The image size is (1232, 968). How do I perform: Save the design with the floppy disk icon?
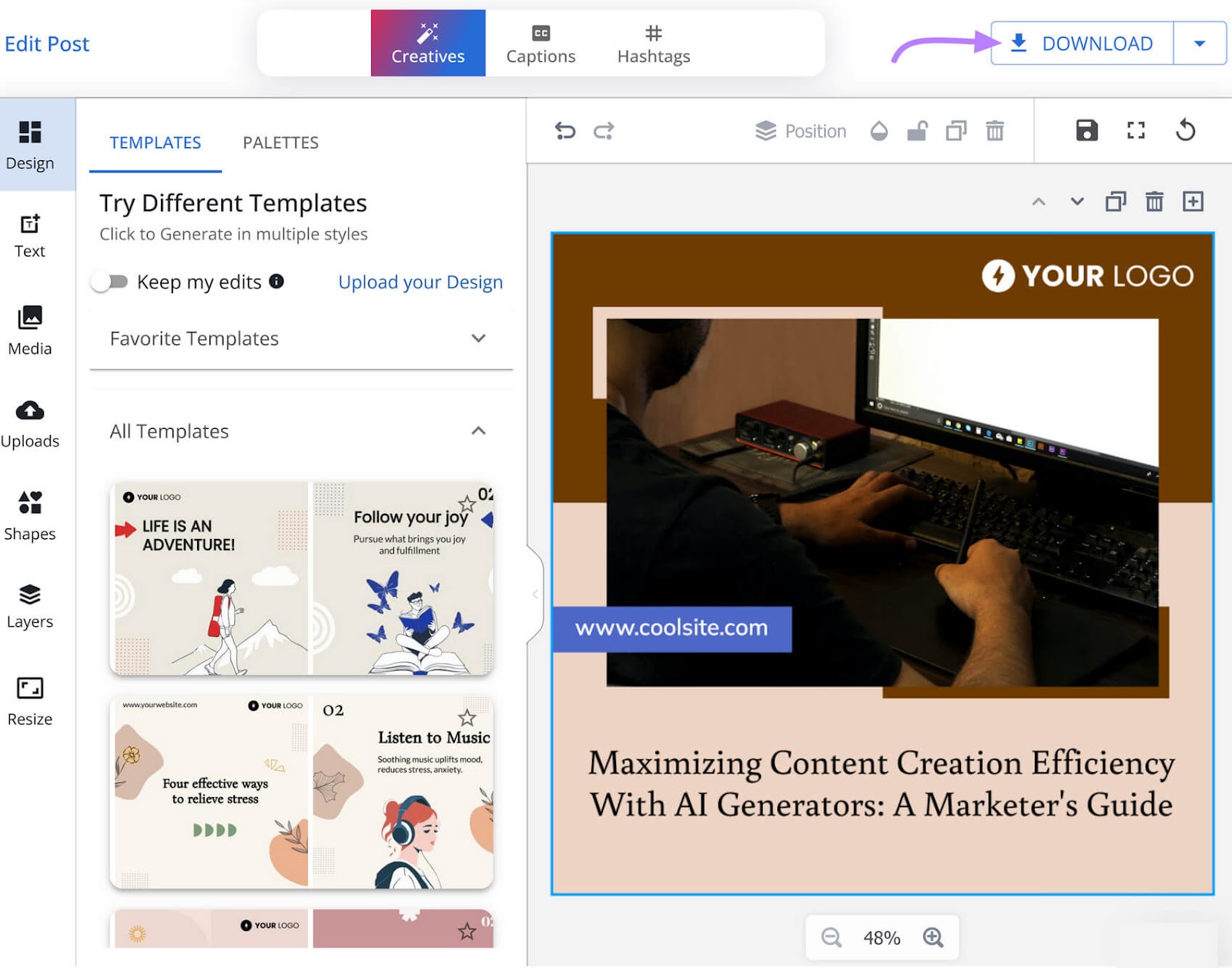pos(1086,131)
